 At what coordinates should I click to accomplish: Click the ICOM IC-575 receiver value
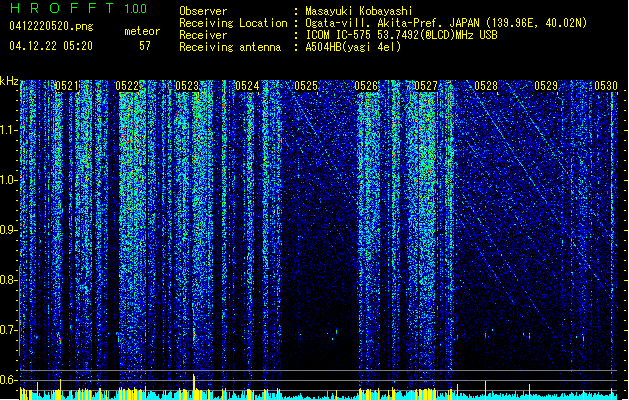pos(401,35)
